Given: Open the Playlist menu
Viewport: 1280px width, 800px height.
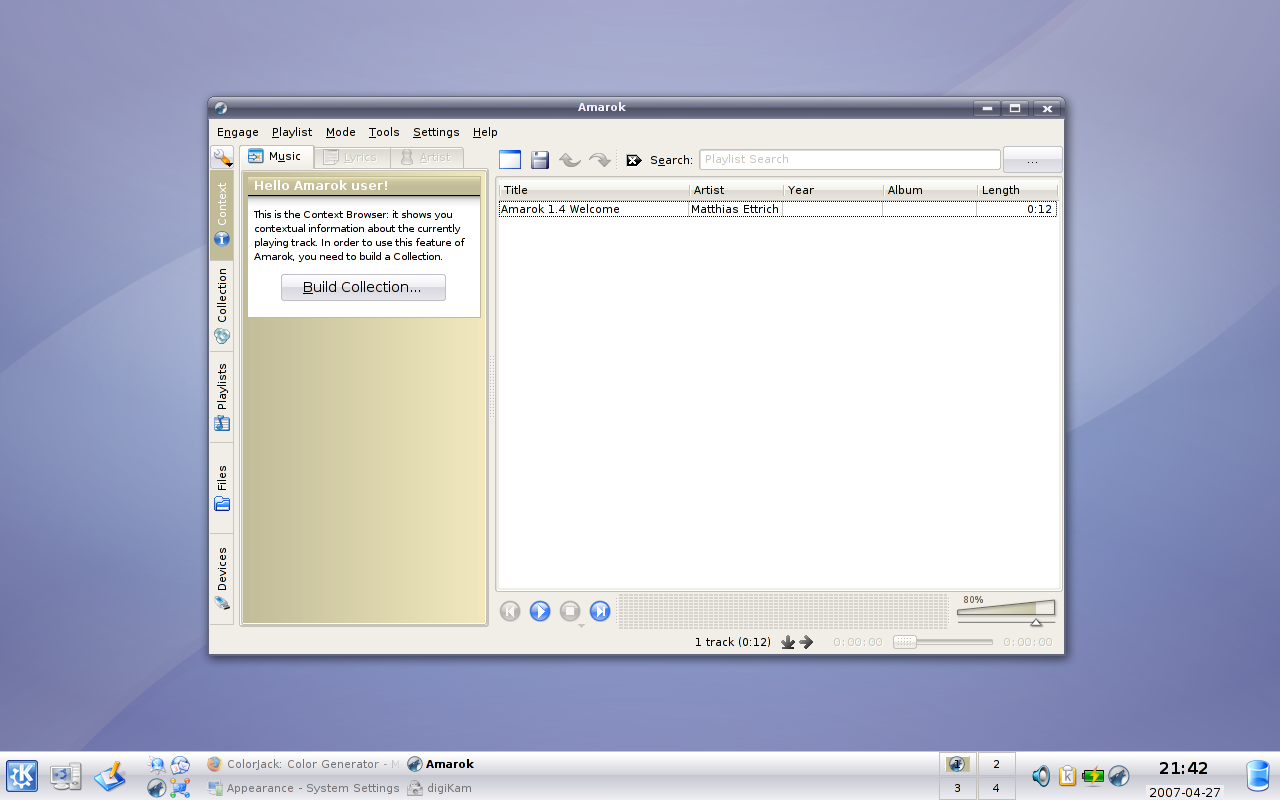Looking at the screenshot, I should coord(292,132).
